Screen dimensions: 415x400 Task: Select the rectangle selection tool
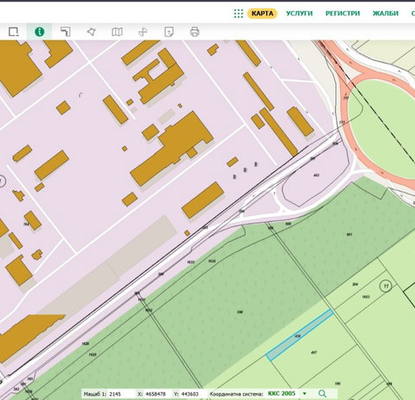[x=14, y=32]
